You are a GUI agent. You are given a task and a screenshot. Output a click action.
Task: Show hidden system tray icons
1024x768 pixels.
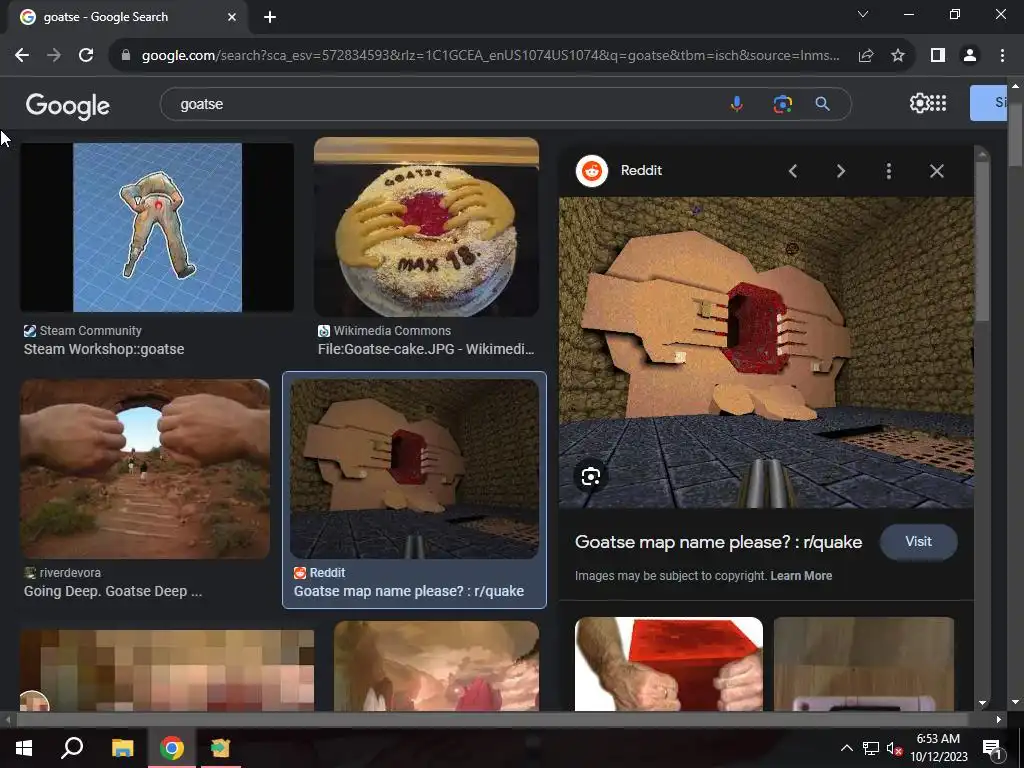pyautogui.click(x=846, y=748)
